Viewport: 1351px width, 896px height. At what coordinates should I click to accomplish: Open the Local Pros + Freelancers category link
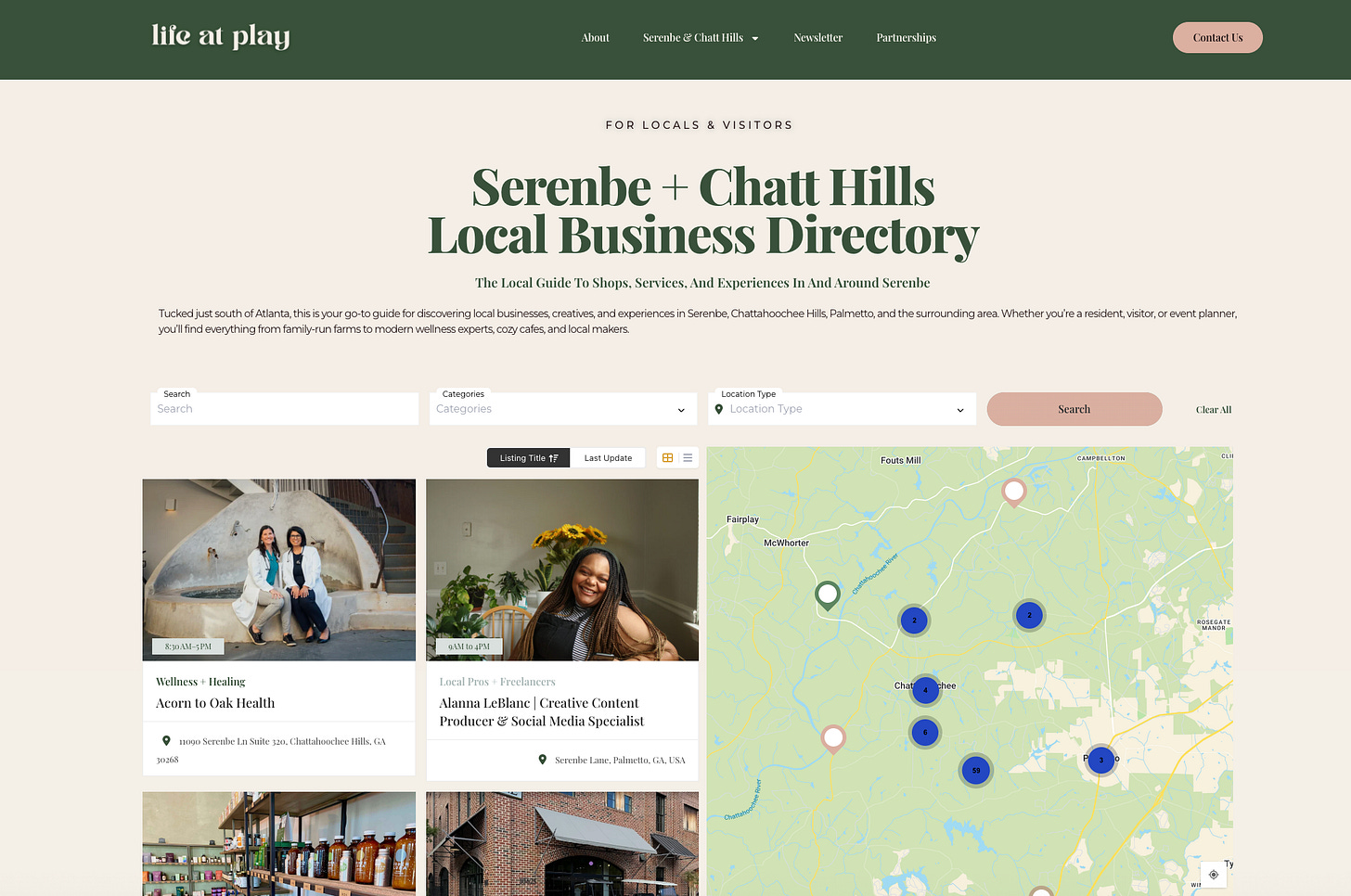tap(497, 682)
